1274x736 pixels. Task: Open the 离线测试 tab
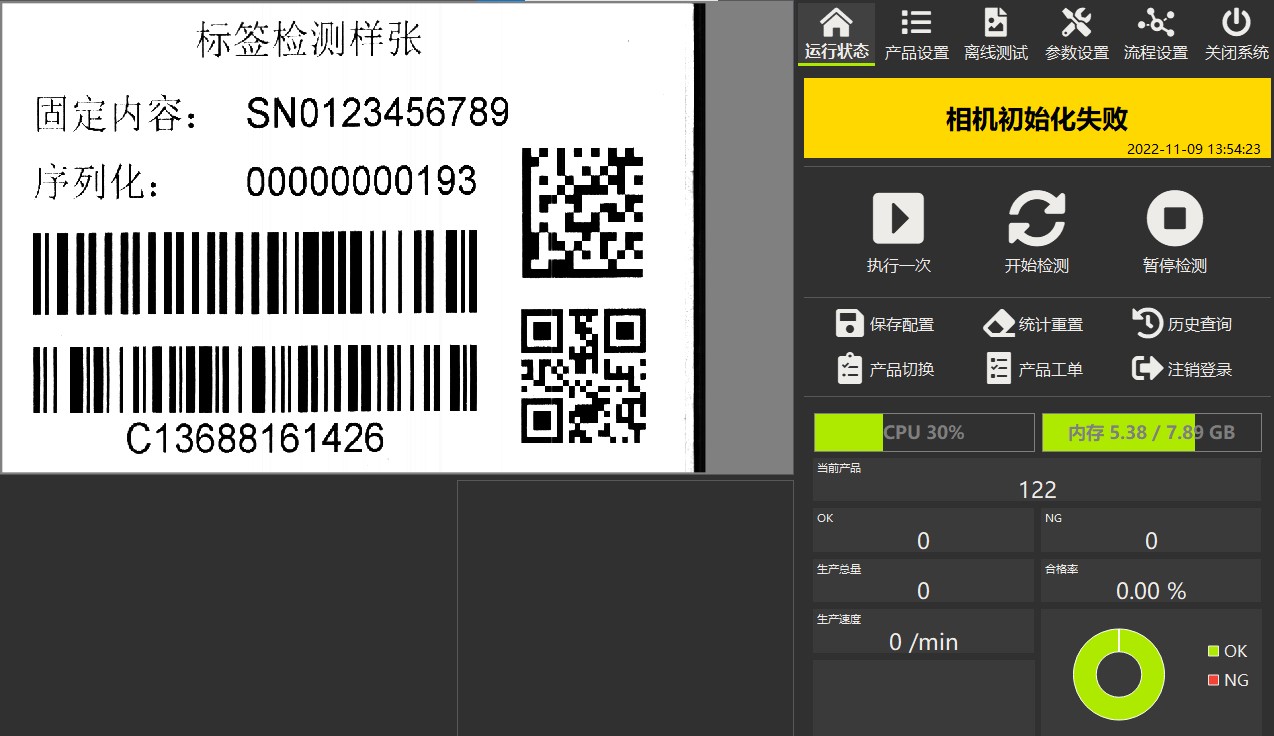pos(996,34)
